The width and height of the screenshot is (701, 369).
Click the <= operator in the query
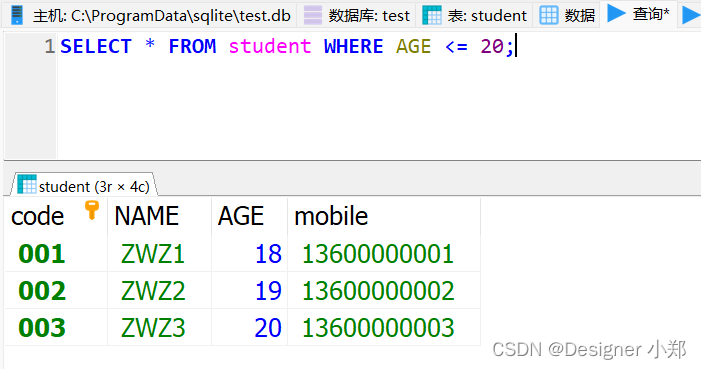[456, 47]
